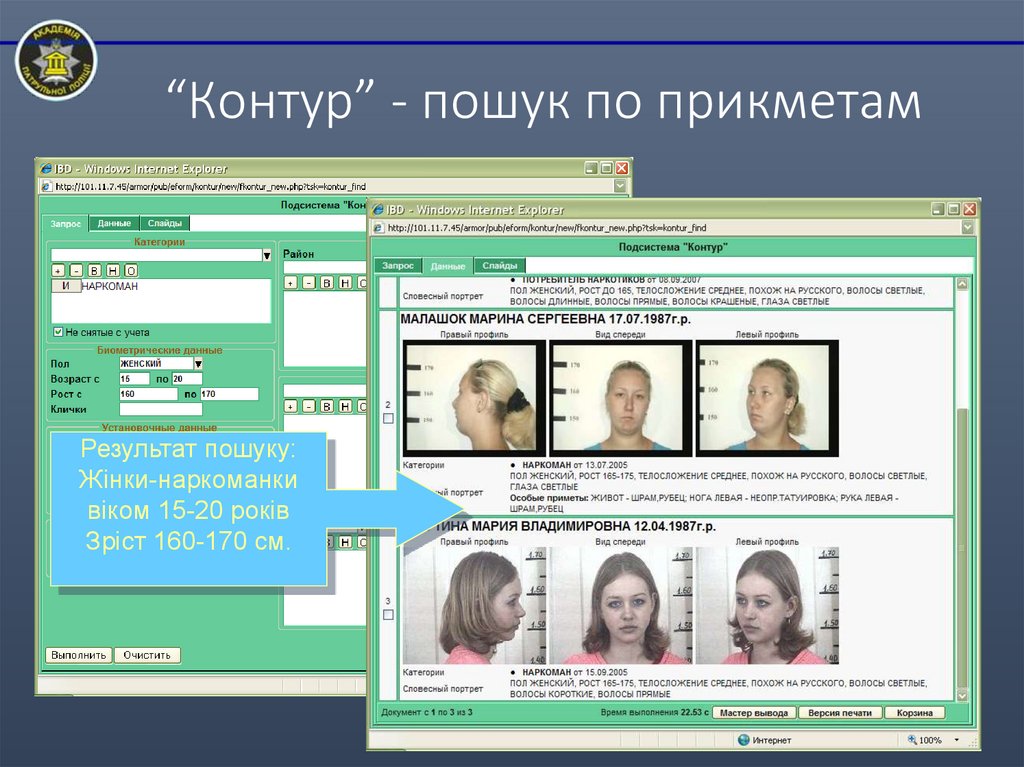Click the Возраст с field containing 15
The image size is (1024, 767).
pos(134,379)
